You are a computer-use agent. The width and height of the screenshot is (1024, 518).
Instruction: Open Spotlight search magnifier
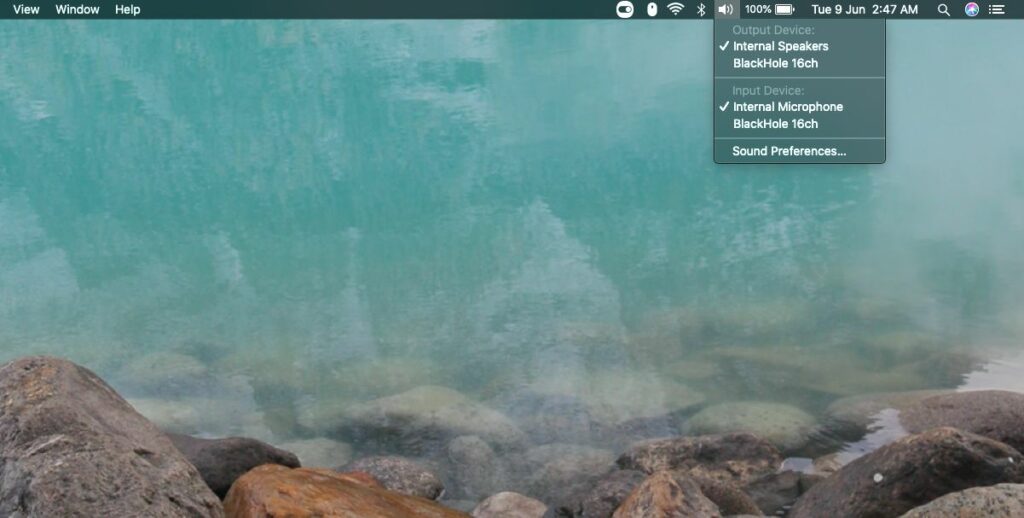944,9
